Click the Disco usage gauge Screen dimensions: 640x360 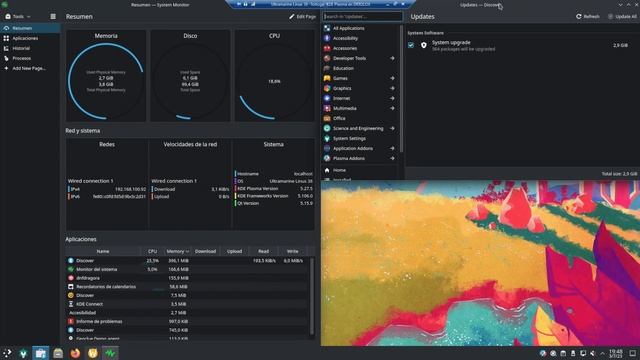pyautogui.click(x=190, y=81)
